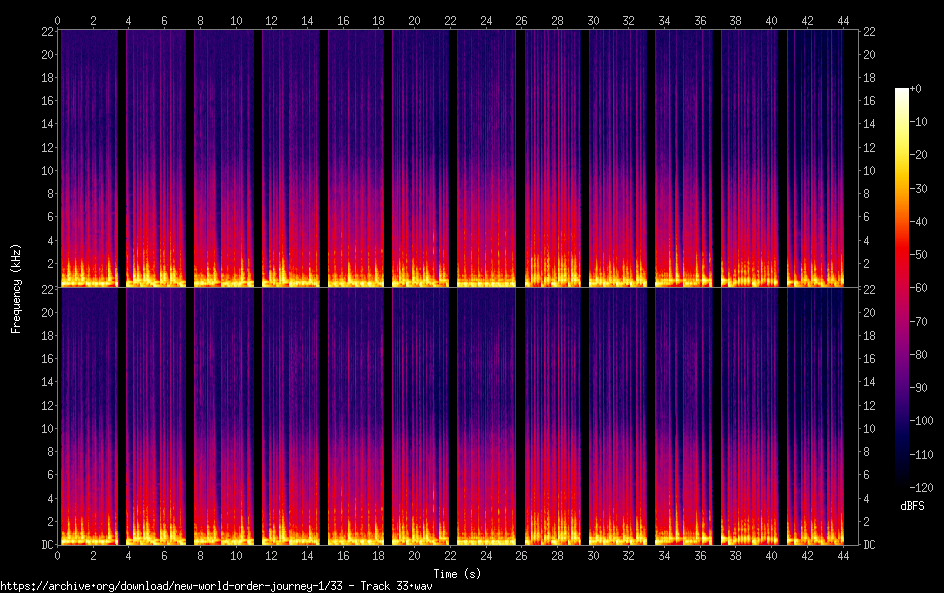Click the "Frequency (kHz)" axis label
This screenshot has width=944, height=593.
click(x=16, y=288)
